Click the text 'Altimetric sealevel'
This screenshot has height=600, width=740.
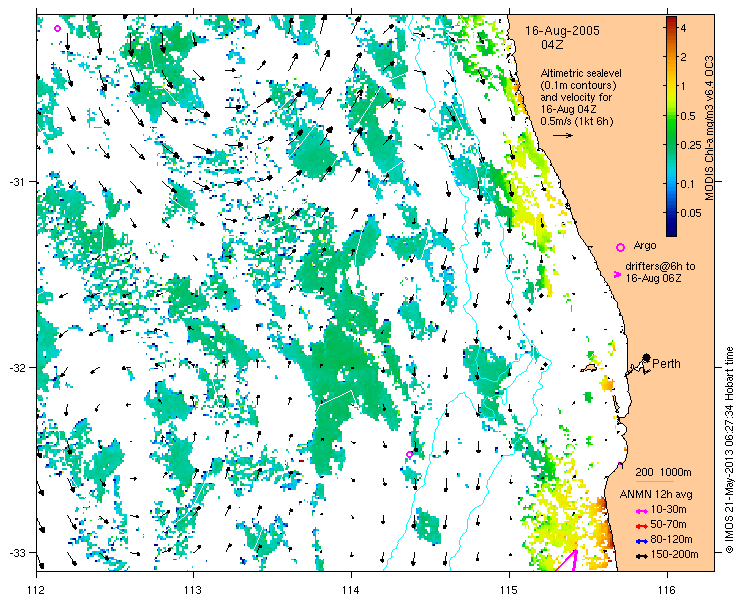581,74
